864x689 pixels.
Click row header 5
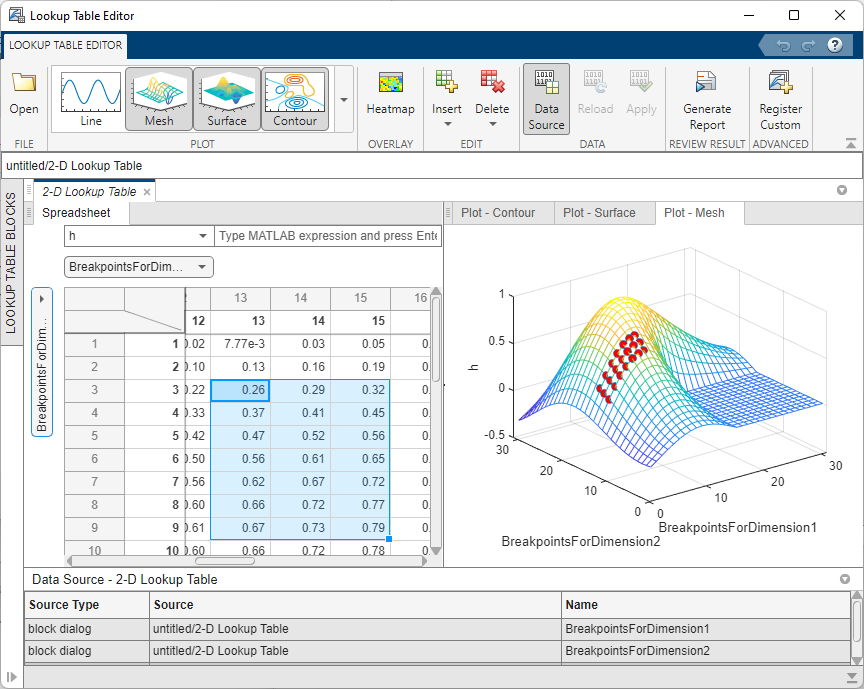[94, 436]
